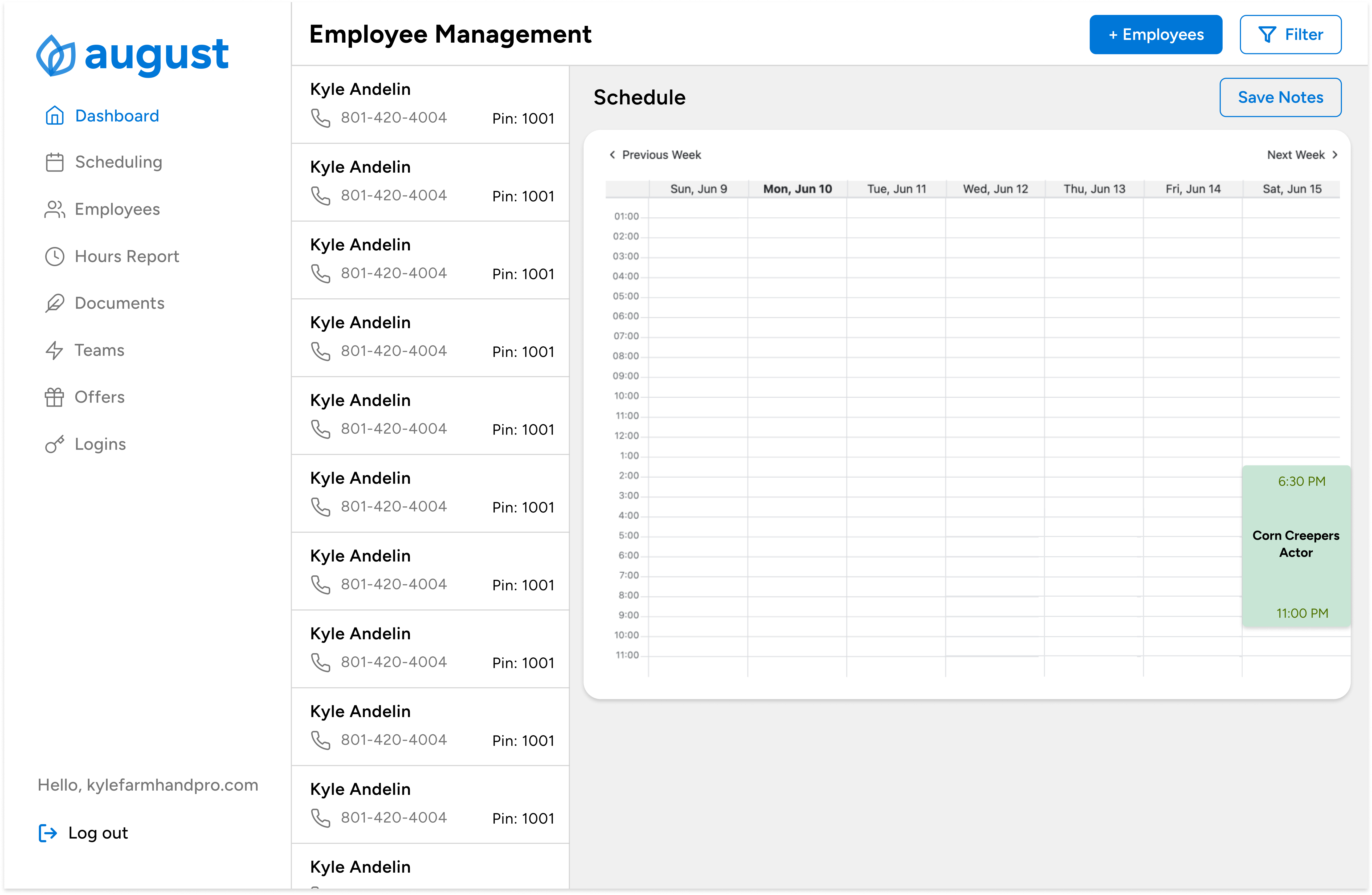Screen dimensions: 1372x895
Task: Click the Previous Week left chevron
Action: (612, 154)
